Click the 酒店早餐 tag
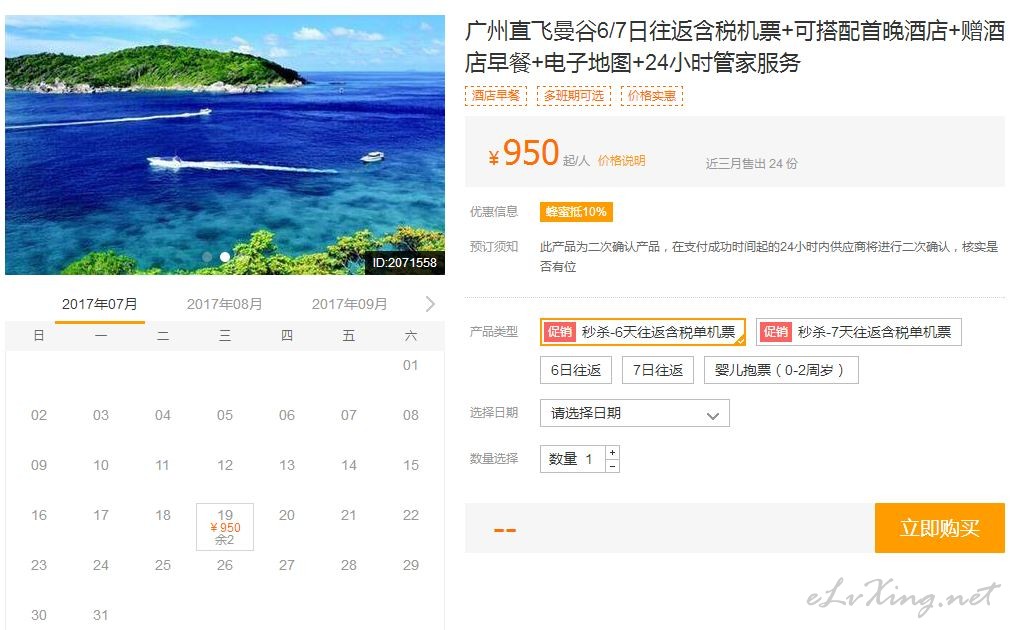Viewport: 1011px width, 630px height. (496, 95)
